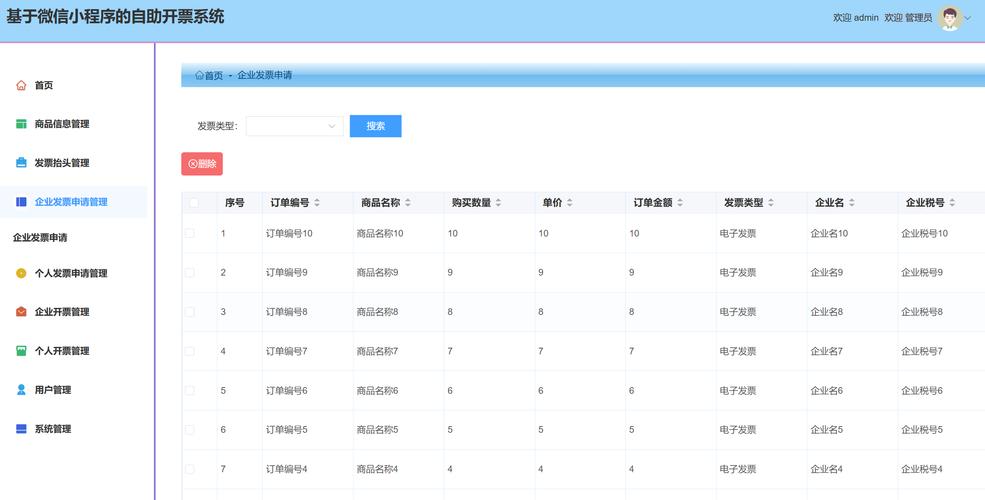Image resolution: width=985 pixels, height=500 pixels.
Task: Collapse 企业发票申请管理 menu
Action: (73, 202)
